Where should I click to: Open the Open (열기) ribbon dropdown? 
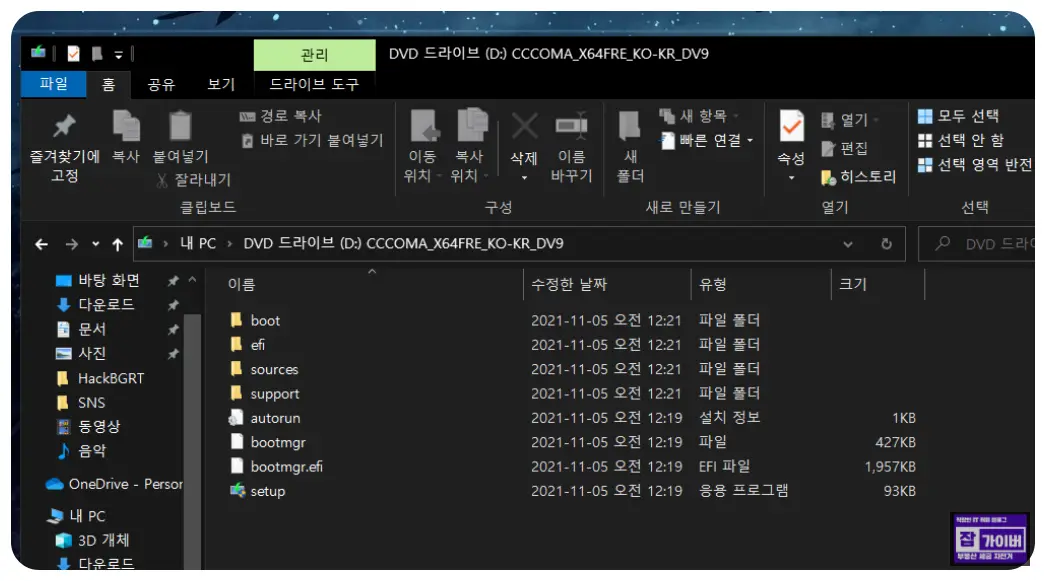[x=850, y=120]
